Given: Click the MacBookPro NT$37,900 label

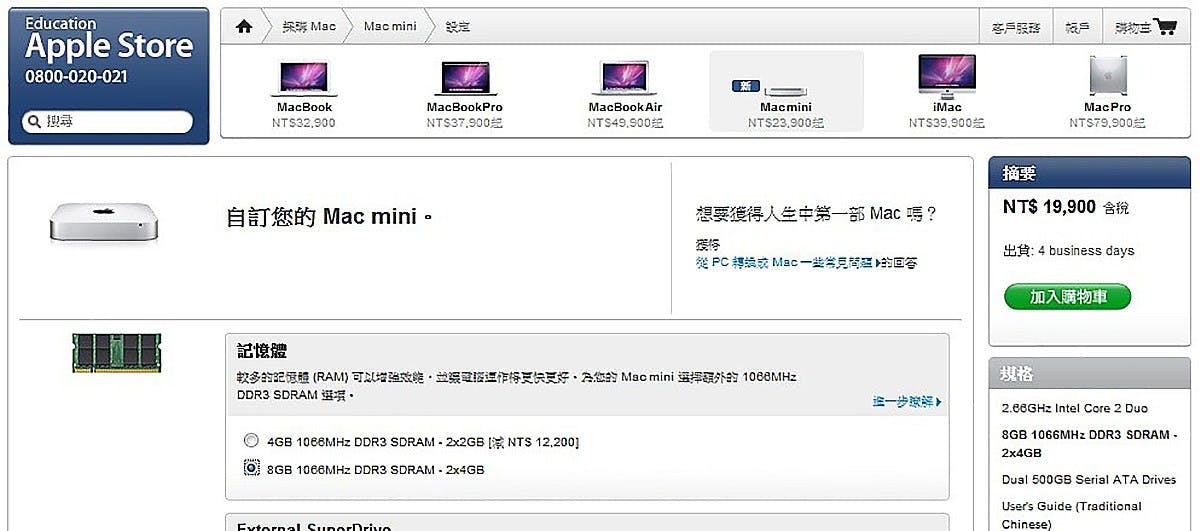Looking at the screenshot, I should click(464, 115).
